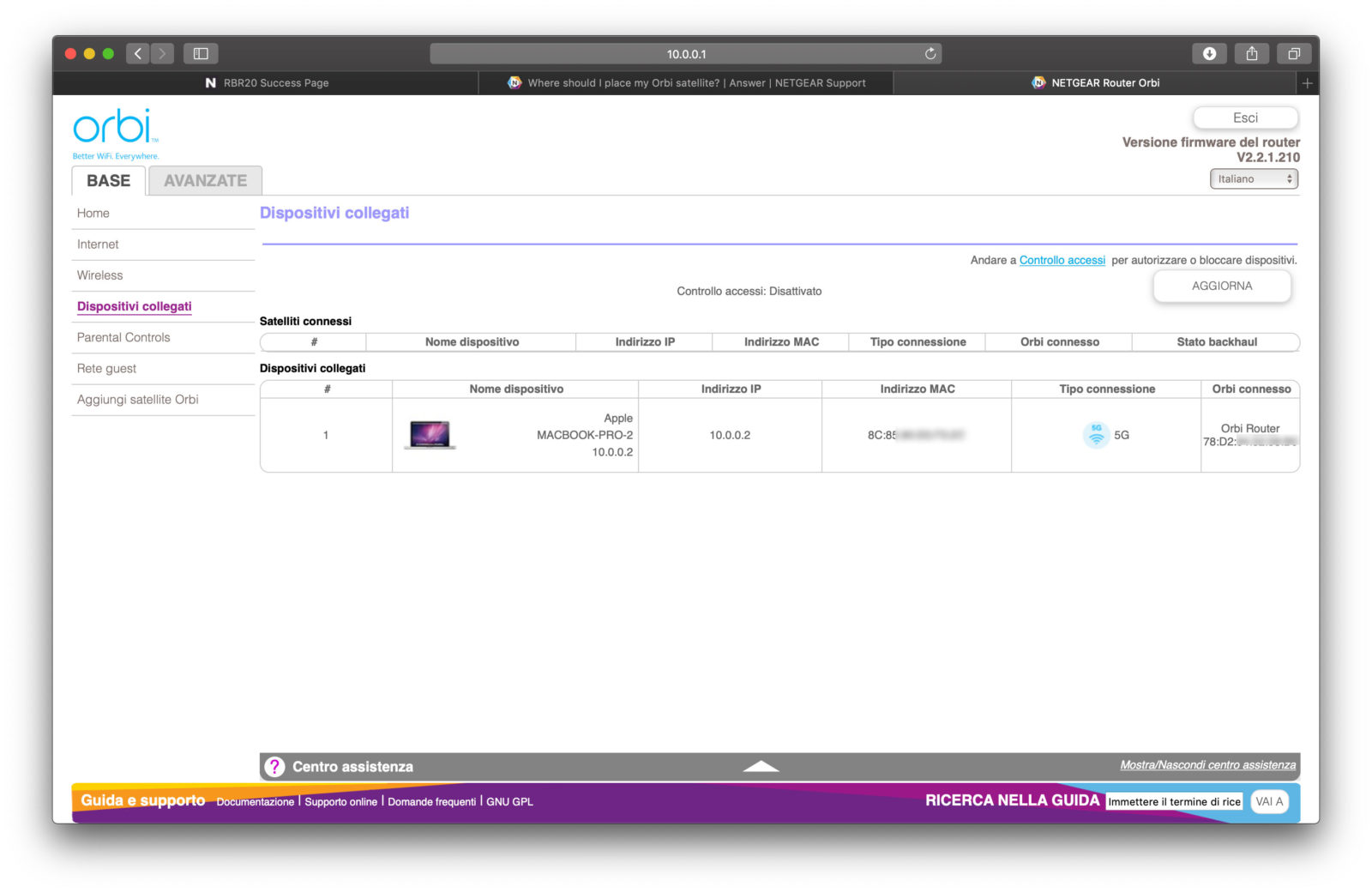Open the Supporto online link
The image size is (1372, 893).
(x=341, y=802)
